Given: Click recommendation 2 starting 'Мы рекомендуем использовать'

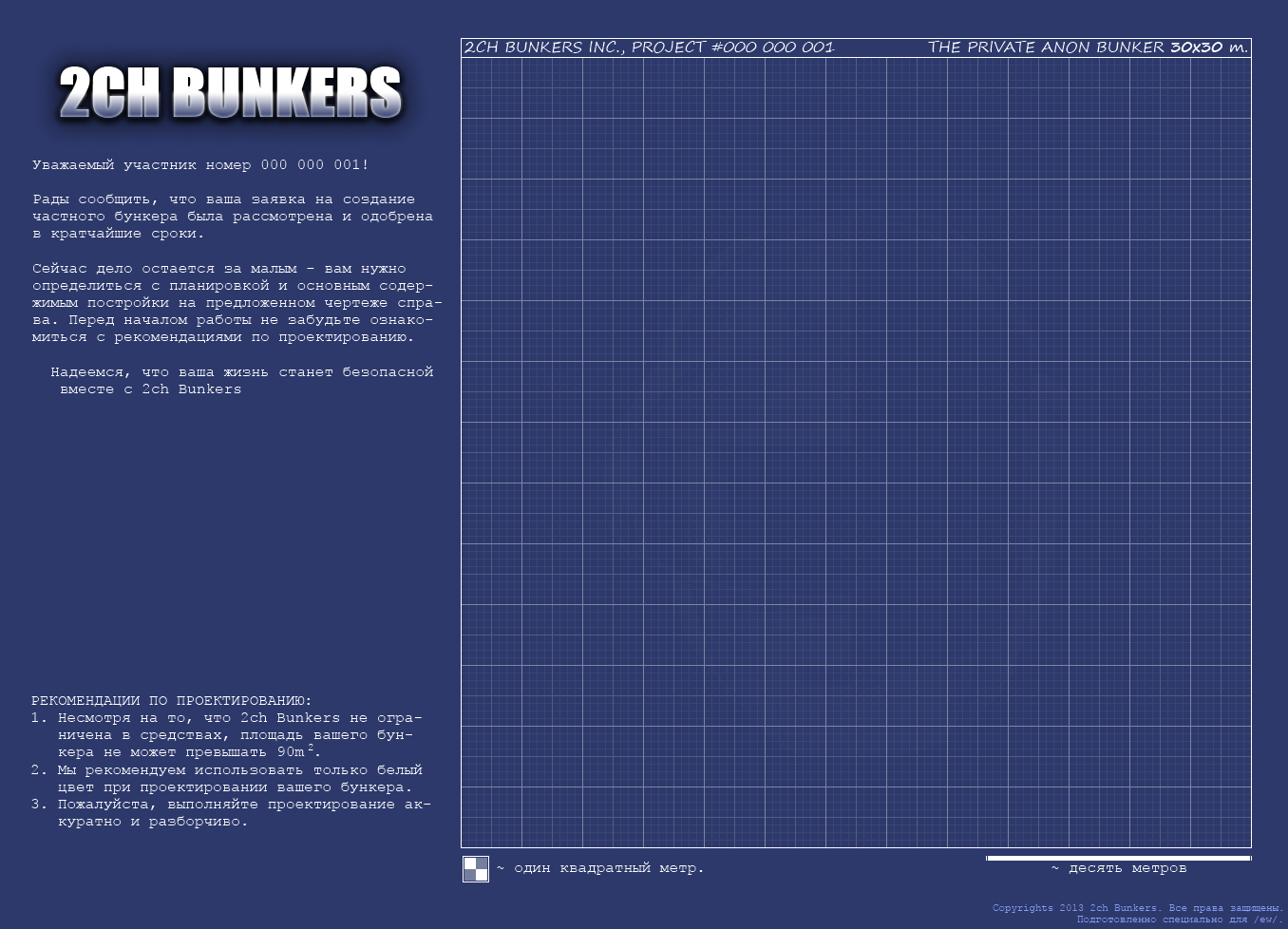Looking at the screenshot, I should (x=227, y=779).
